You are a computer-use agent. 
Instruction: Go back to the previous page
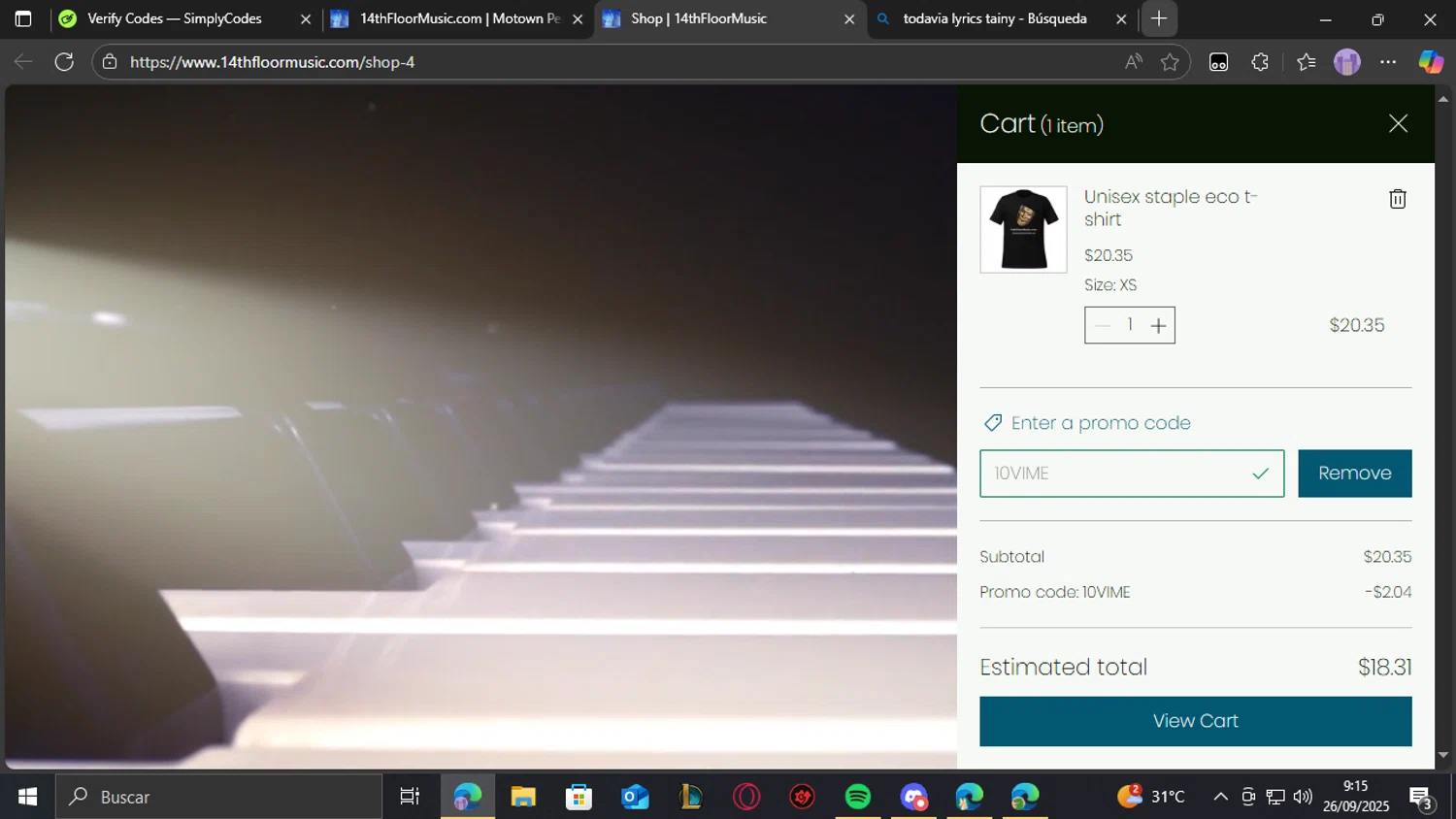pyautogui.click(x=23, y=62)
